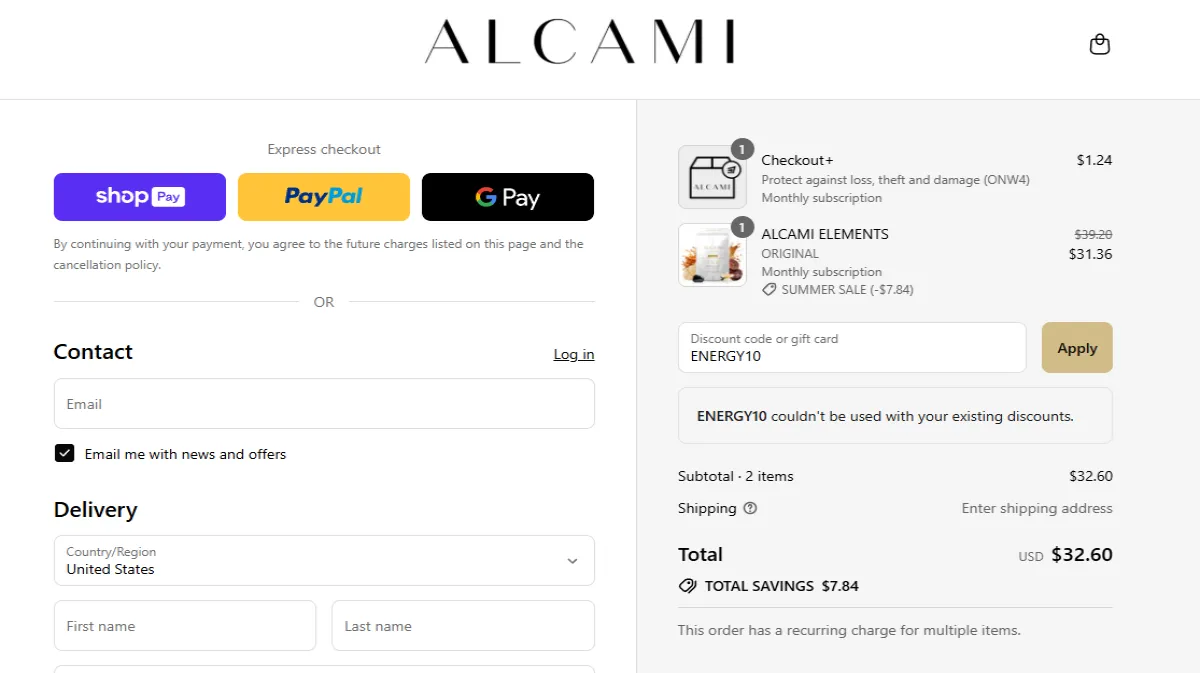Pay with Shop Pay express checkout
Screen dimensions: 1200x673
click(x=139, y=197)
